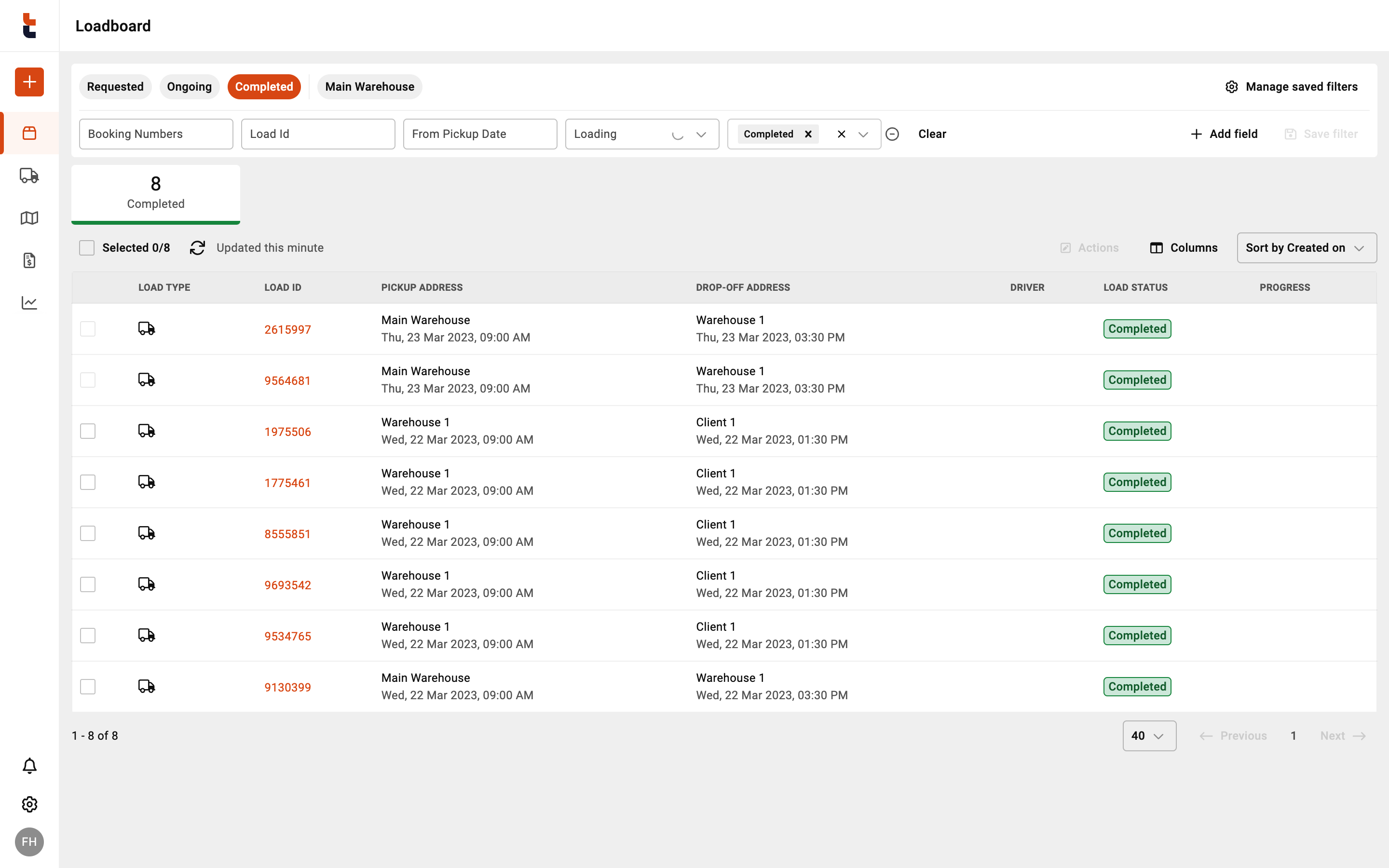Toggle the Selected 0/8 select-all checkbox

[87, 248]
